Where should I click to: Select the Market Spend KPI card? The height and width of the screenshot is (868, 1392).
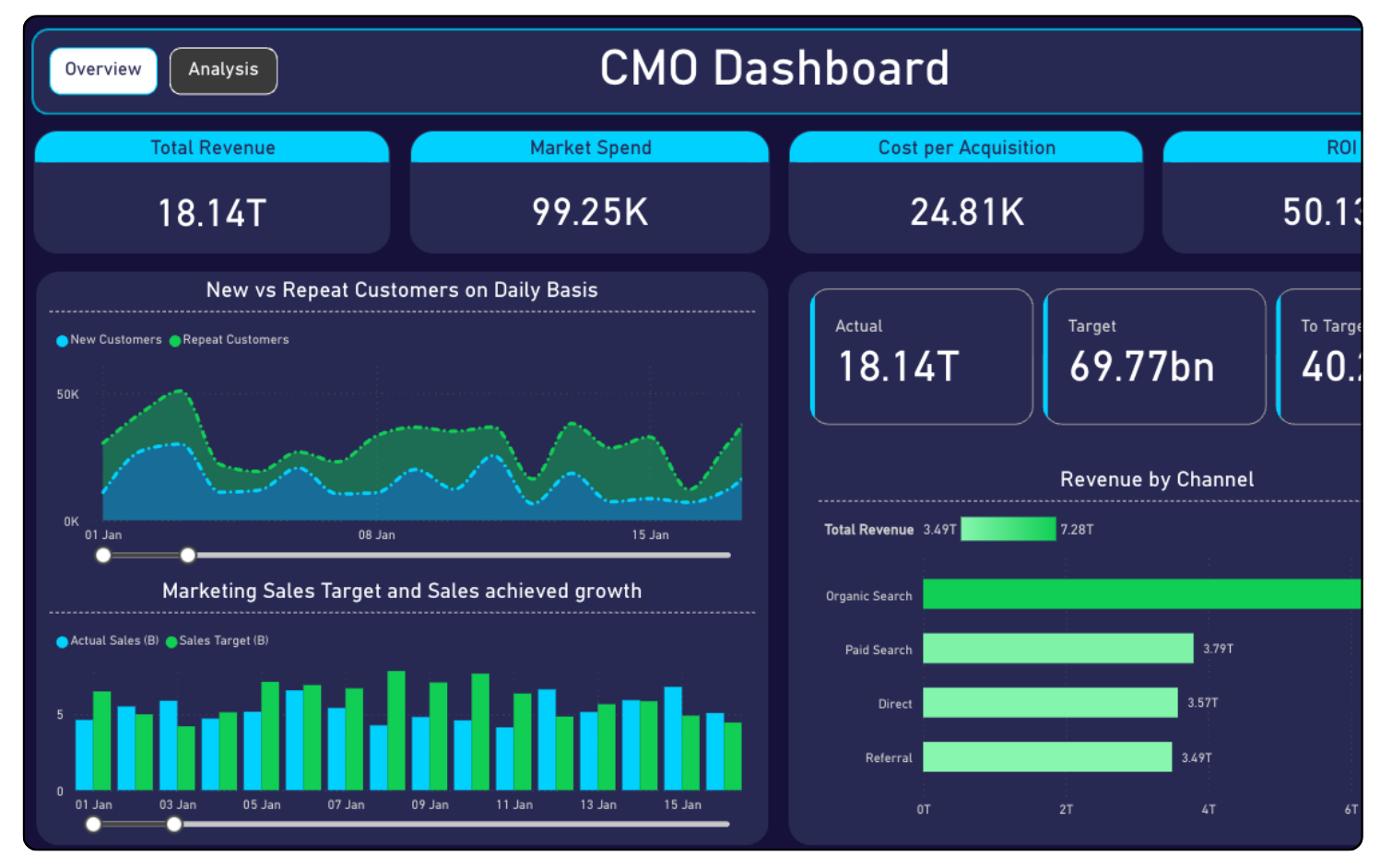[590, 194]
